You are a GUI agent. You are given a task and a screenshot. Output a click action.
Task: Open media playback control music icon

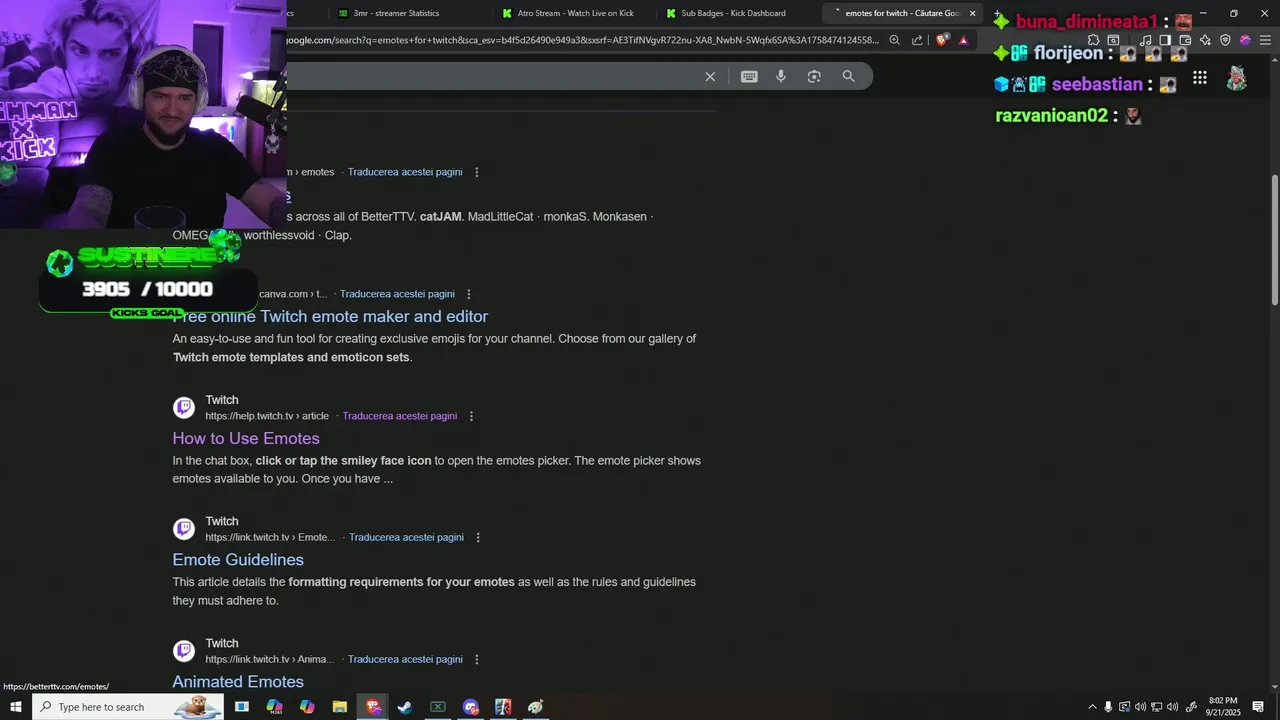(1146, 40)
